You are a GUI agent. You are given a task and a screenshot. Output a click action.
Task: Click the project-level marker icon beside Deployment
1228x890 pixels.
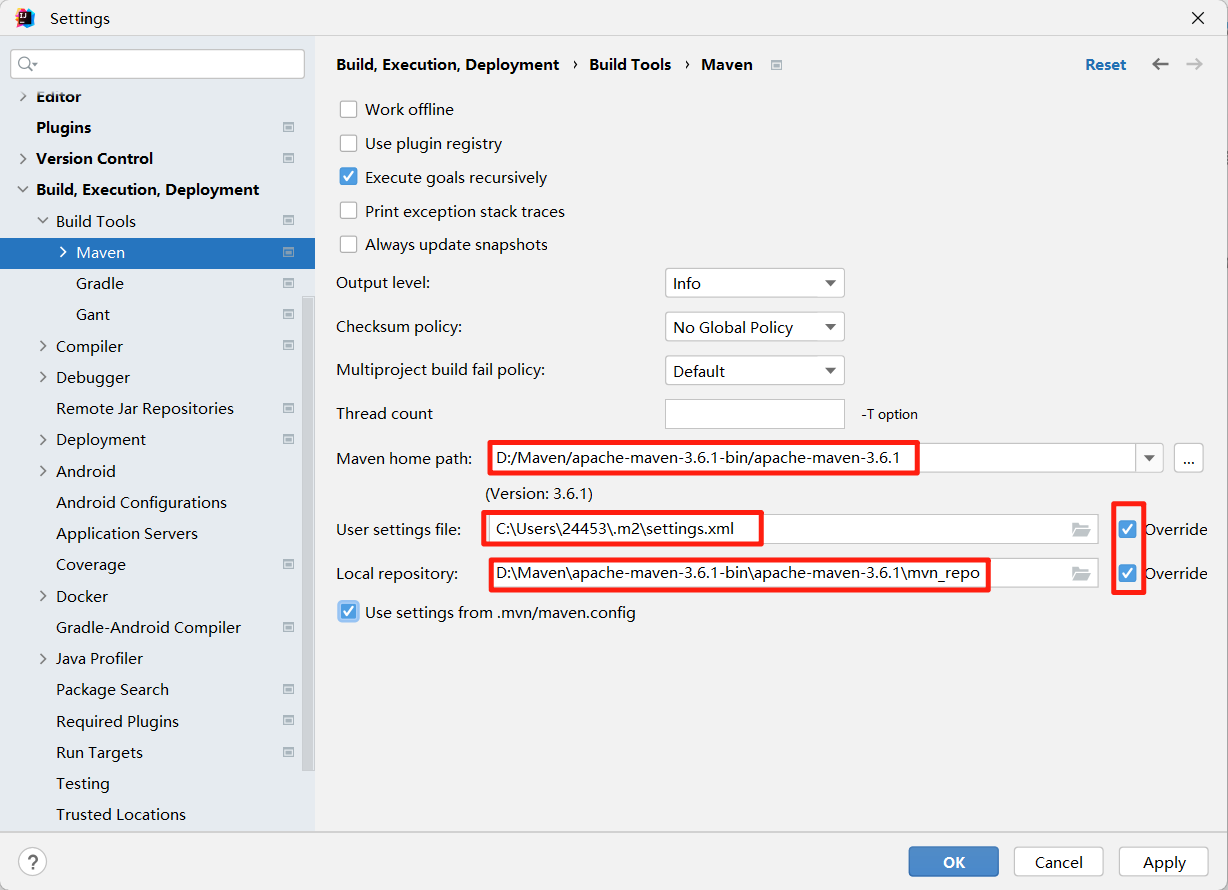point(288,439)
